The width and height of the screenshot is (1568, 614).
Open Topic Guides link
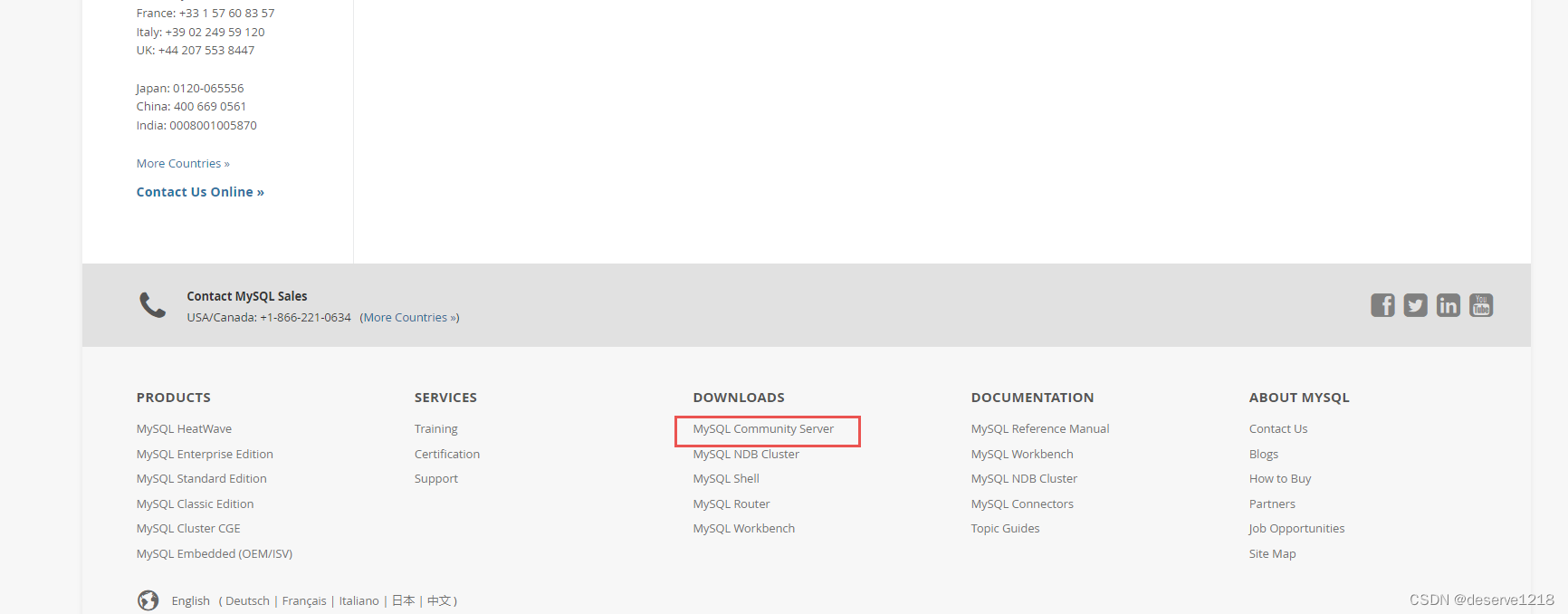[1005, 529]
